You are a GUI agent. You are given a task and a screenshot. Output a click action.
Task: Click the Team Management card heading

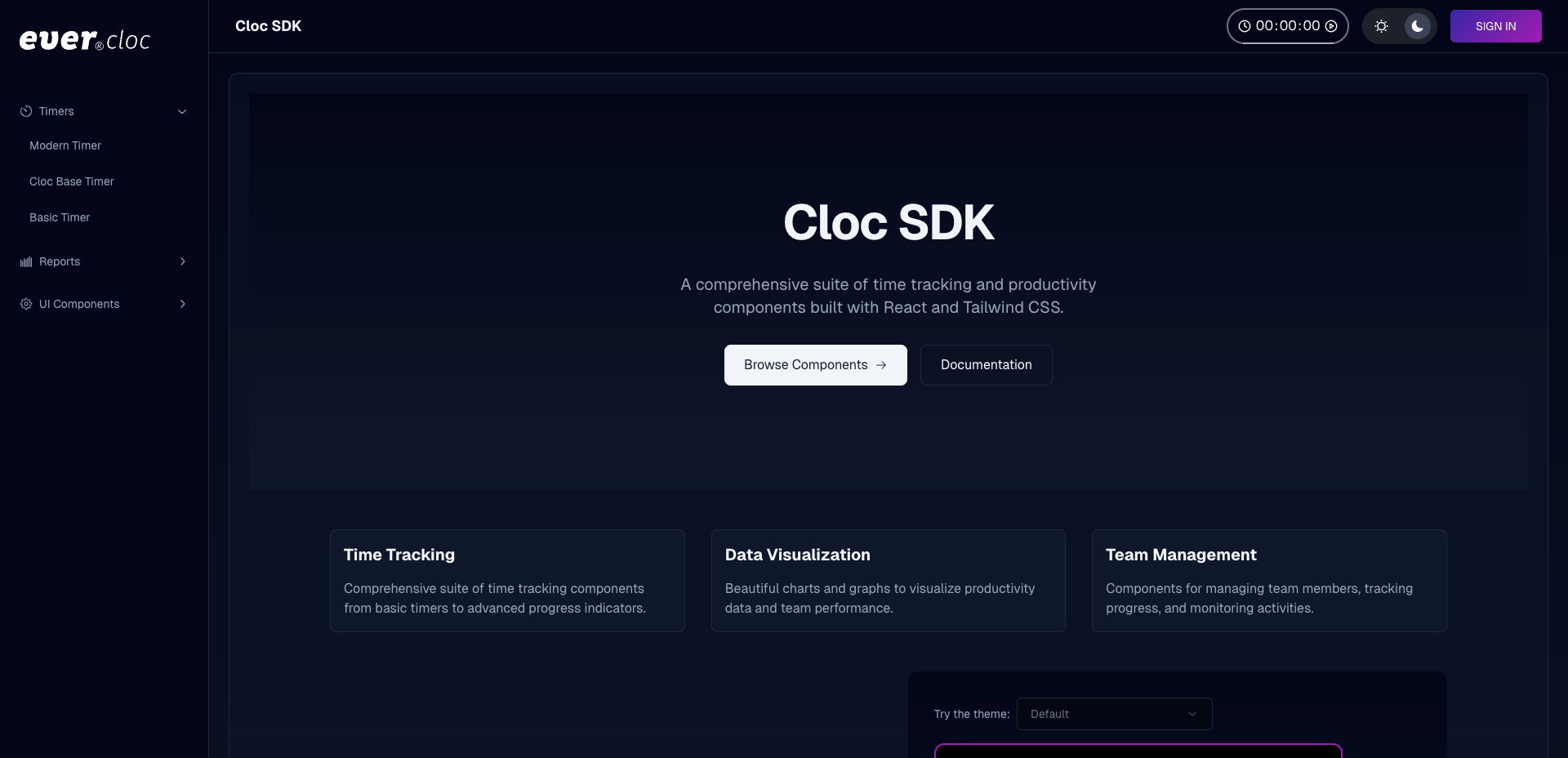pyautogui.click(x=1181, y=555)
